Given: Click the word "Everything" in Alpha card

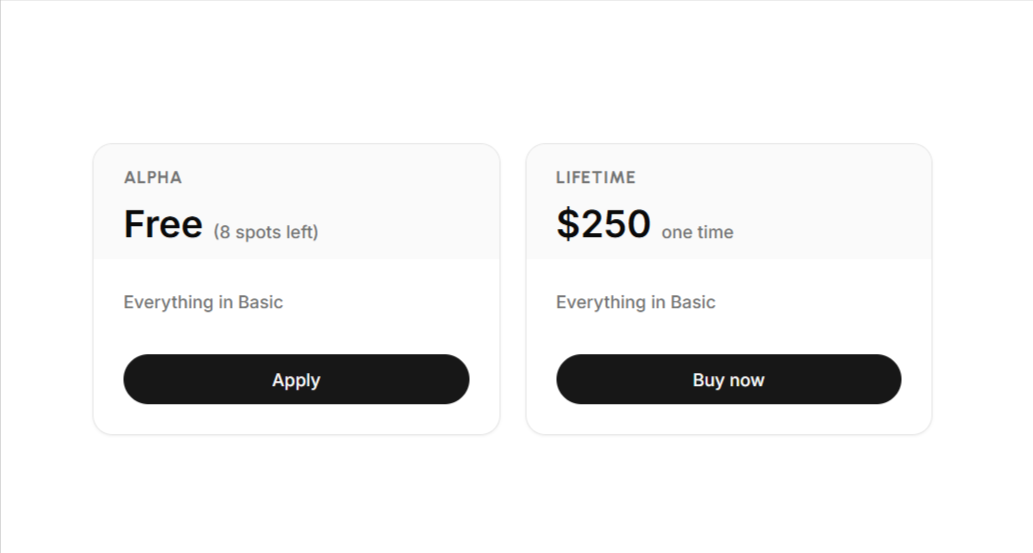Looking at the screenshot, I should (169, 302).
